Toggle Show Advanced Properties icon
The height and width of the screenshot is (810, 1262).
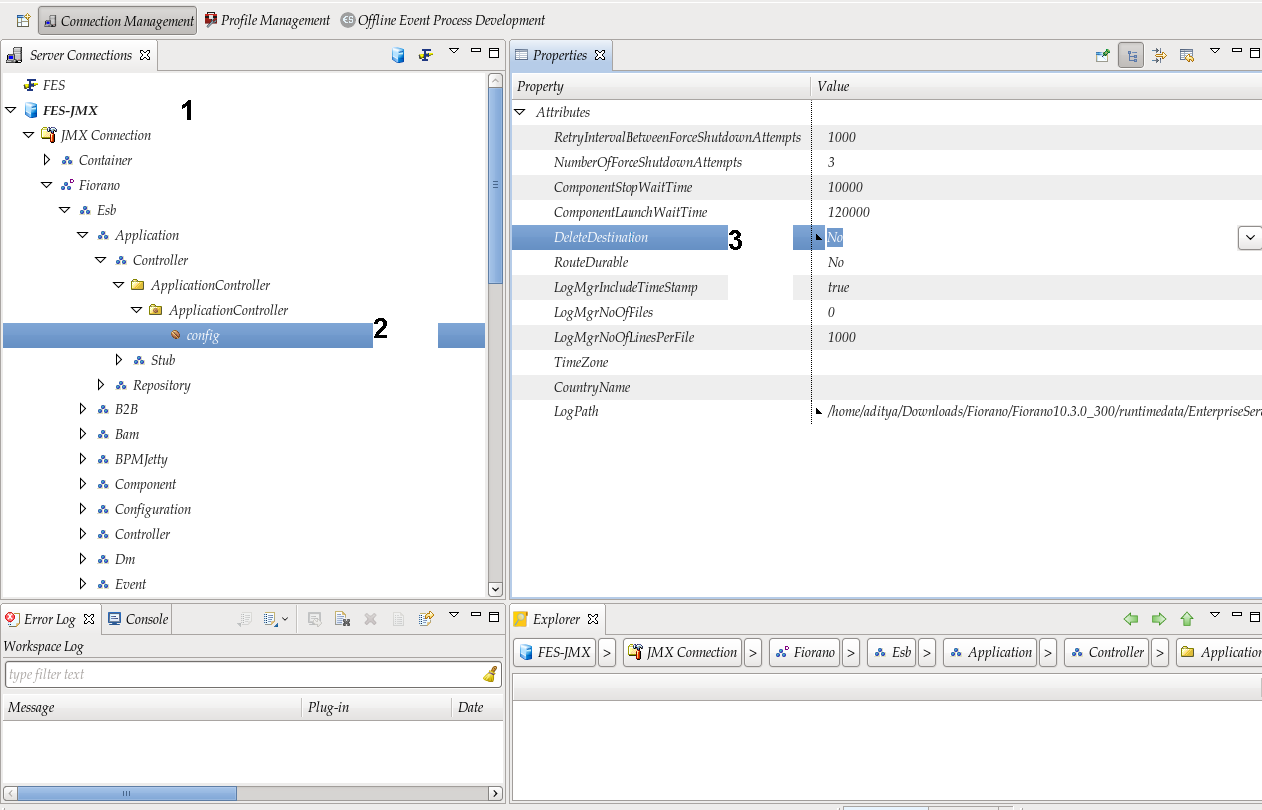tap(1159, 55)
